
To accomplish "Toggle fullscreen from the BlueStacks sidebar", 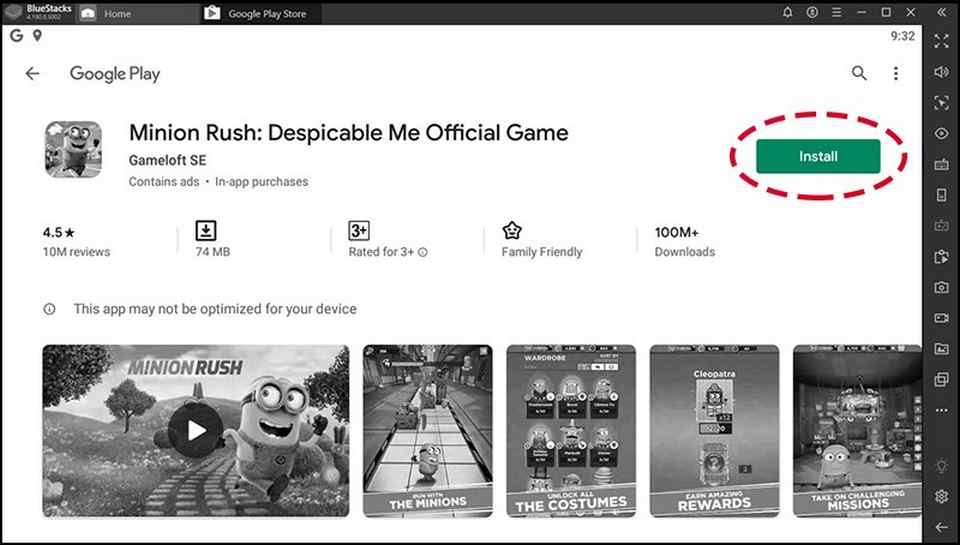I will click(942, 41).
